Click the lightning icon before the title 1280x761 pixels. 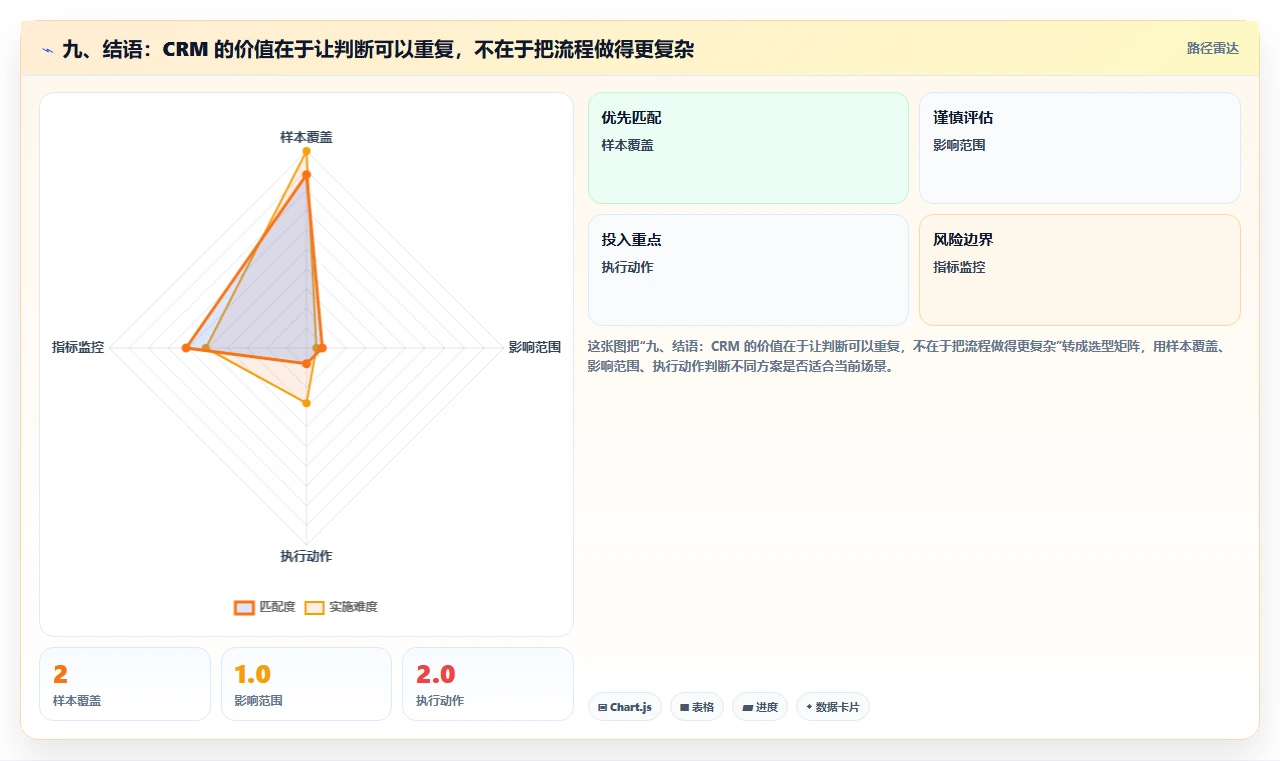coord(48,49)
